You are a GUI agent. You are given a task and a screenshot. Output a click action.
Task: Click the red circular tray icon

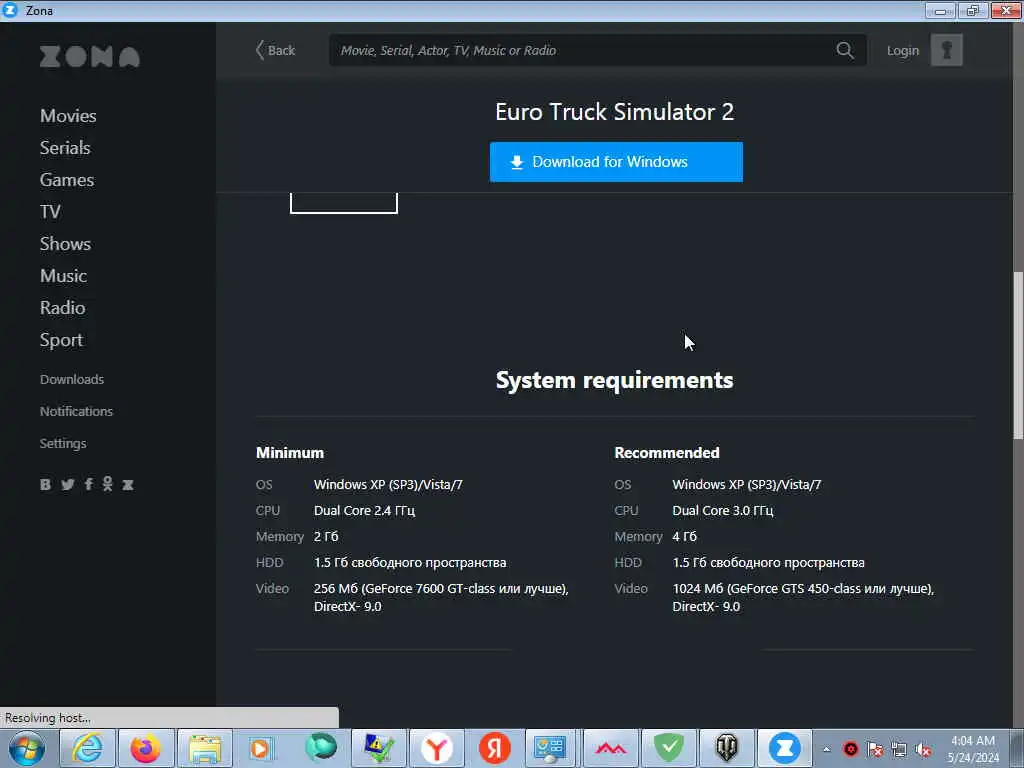tap(850, 749)
